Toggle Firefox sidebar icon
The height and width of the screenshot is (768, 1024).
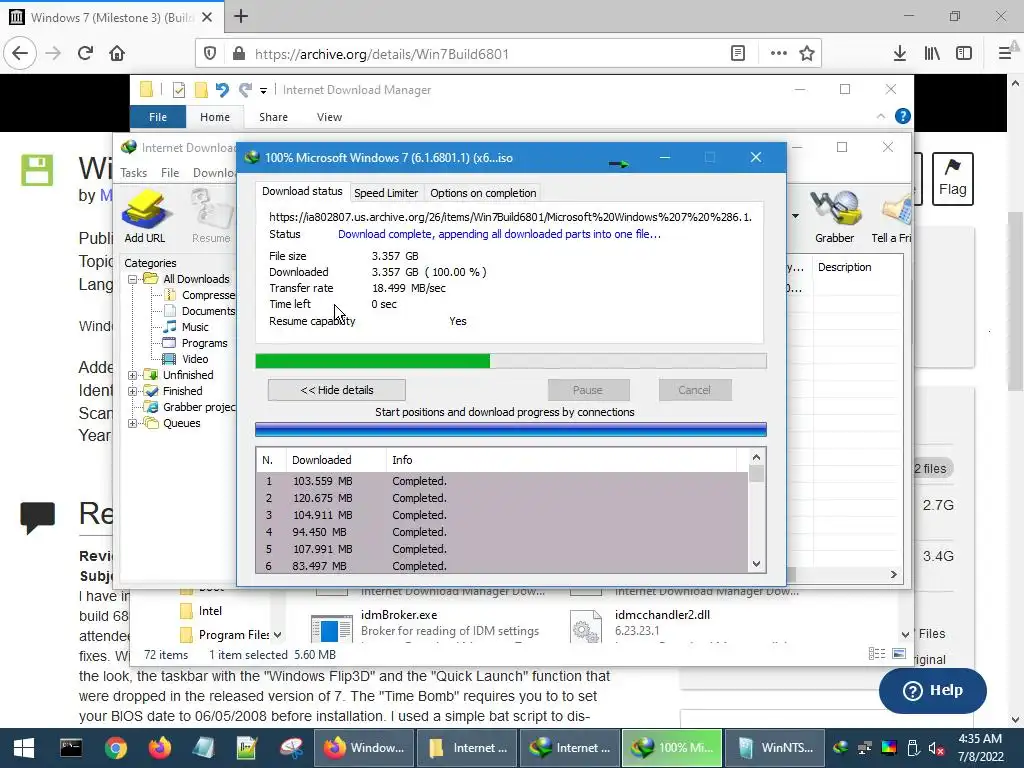point(964,54)
